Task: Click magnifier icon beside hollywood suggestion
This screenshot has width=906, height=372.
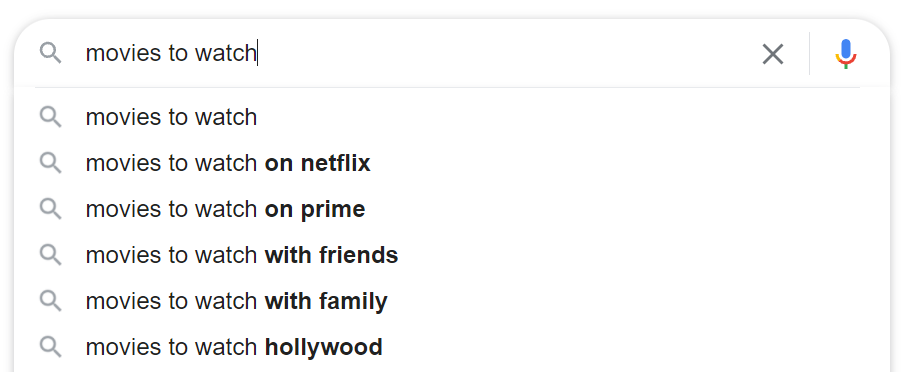Action: [50, 348]
